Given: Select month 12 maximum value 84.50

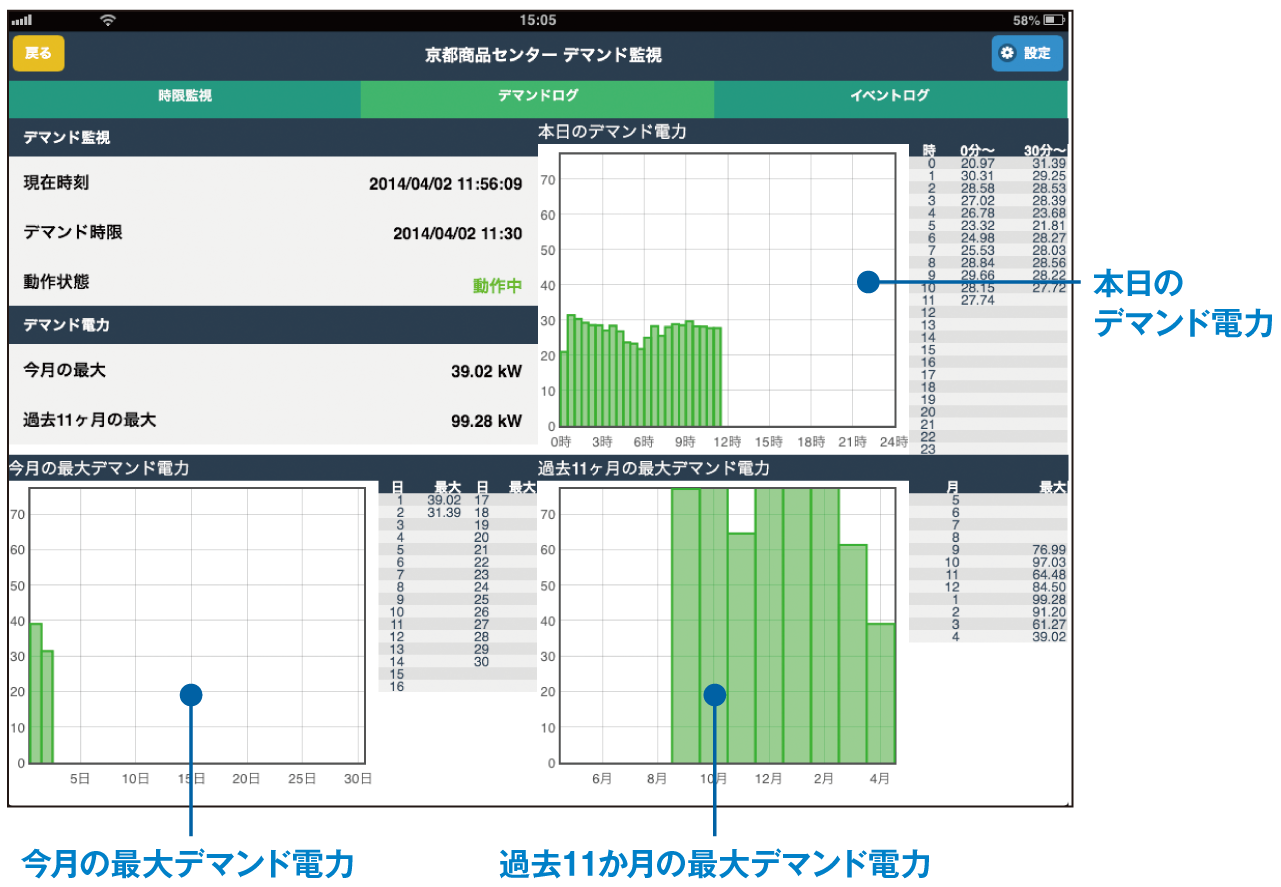Looking at the screenshot, I should point(1049,587).
